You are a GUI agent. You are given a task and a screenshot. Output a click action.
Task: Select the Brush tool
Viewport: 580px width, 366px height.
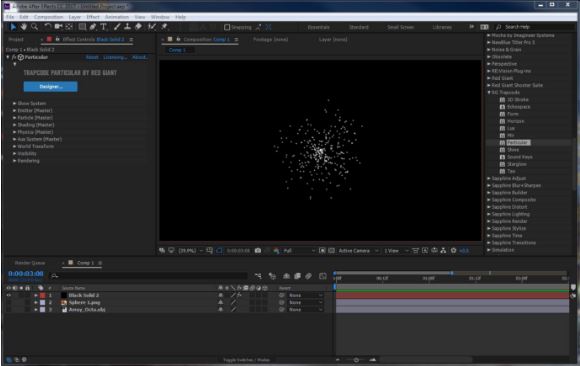point(117,27)
